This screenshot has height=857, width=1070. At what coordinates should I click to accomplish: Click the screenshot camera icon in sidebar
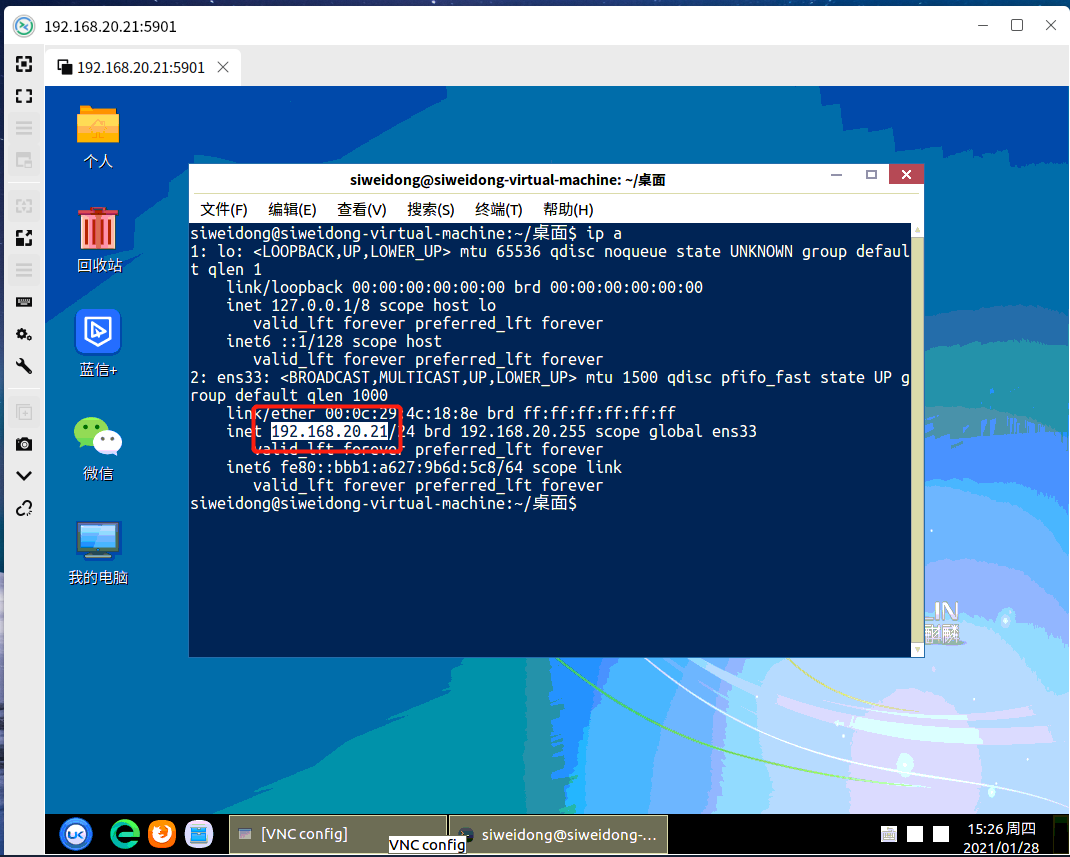(24, 444)
